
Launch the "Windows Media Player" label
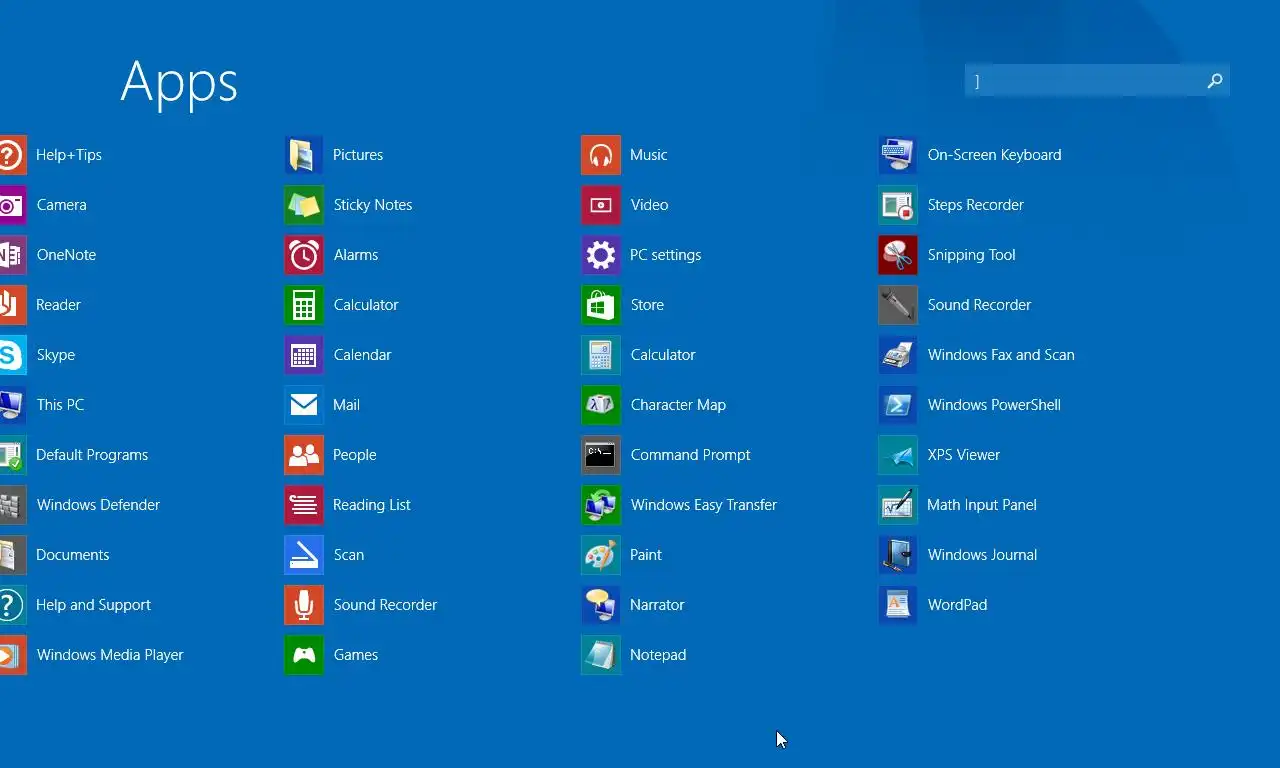(111, 655)
